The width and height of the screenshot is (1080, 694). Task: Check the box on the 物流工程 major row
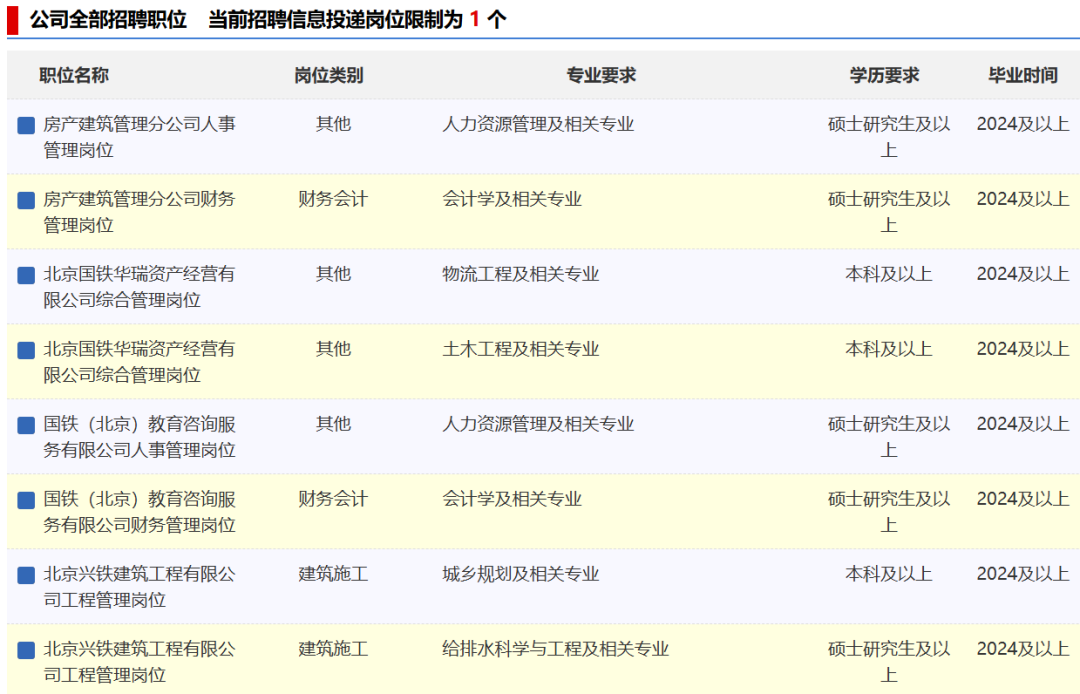26,275
